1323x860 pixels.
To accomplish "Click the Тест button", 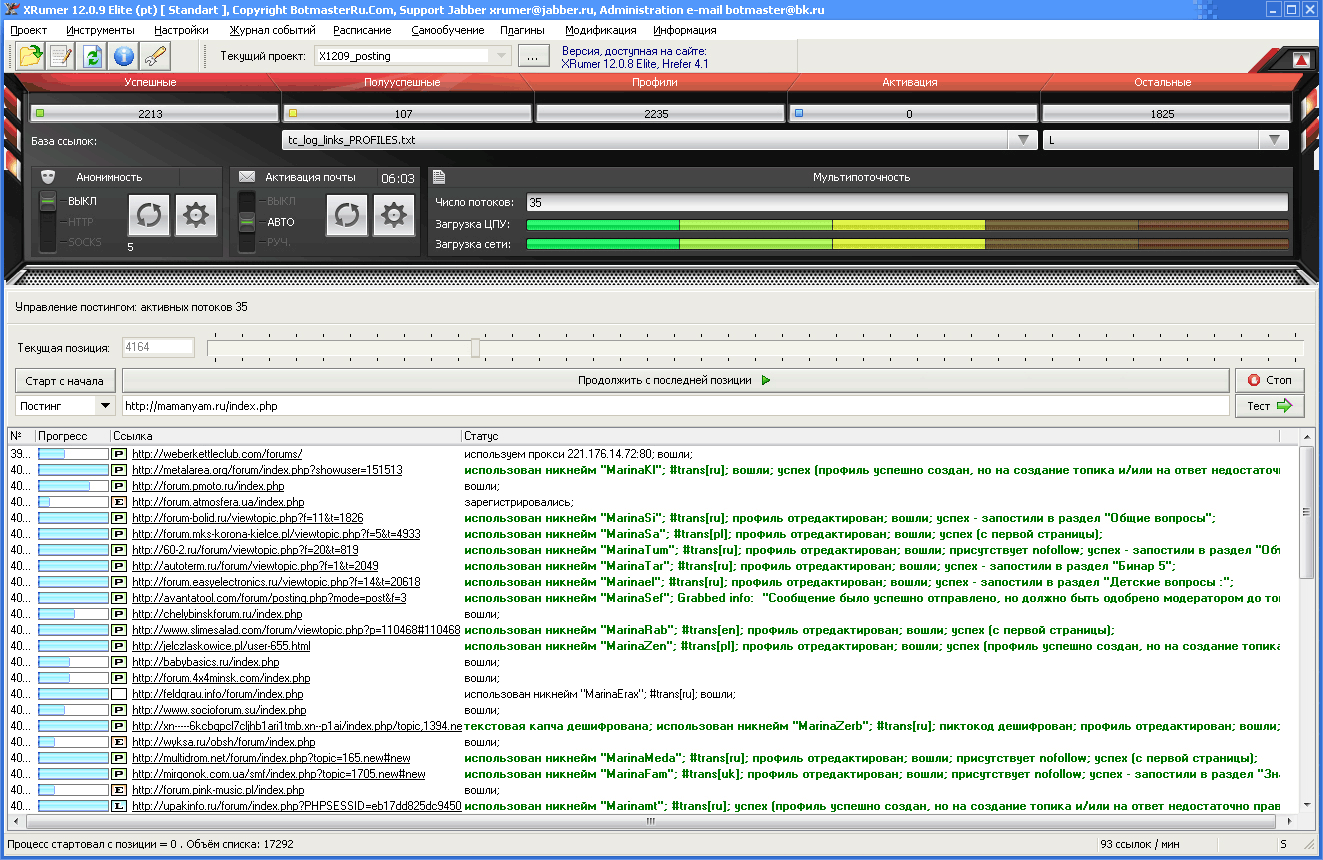I will (x=1270, y=406).
